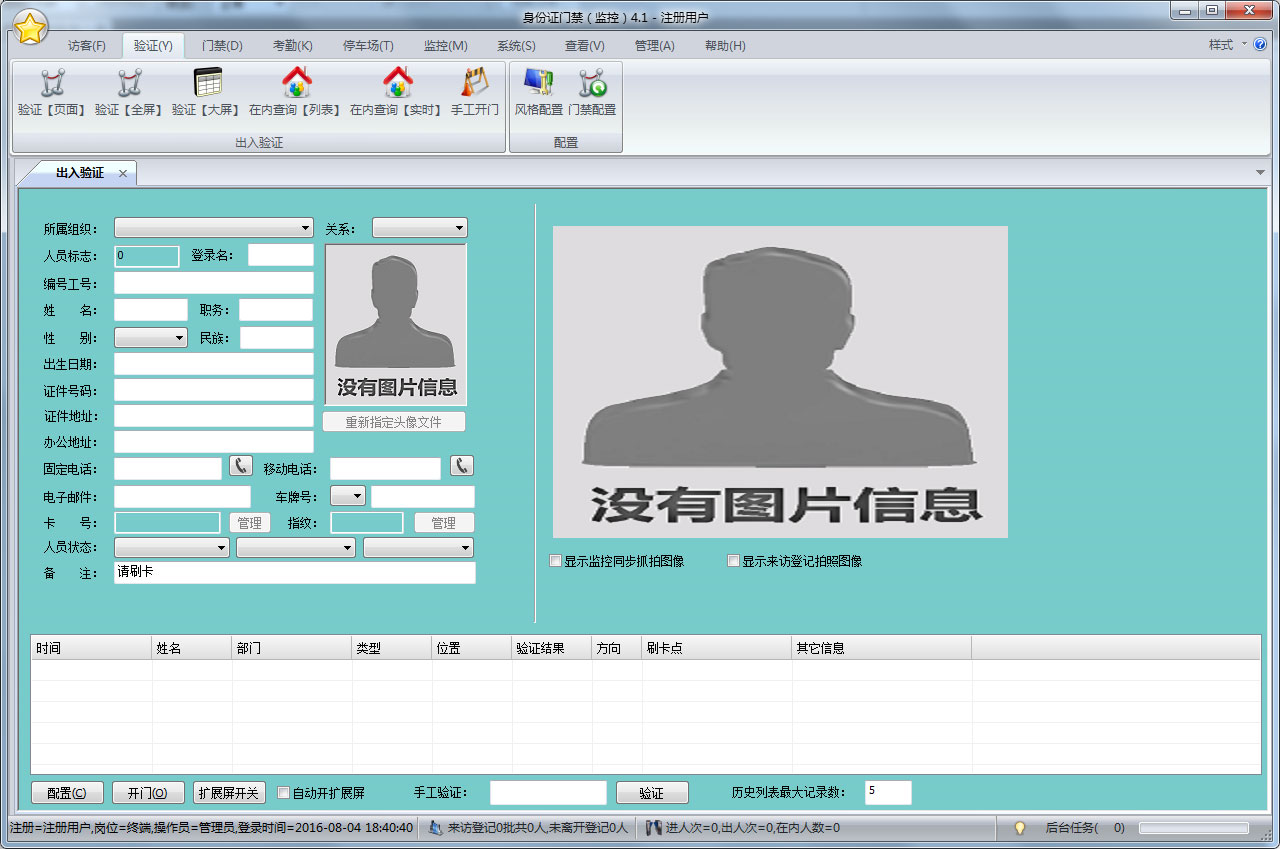1280x849 pixels.
Task: Open the 考勤(K) menu tab
Action: 292,46
